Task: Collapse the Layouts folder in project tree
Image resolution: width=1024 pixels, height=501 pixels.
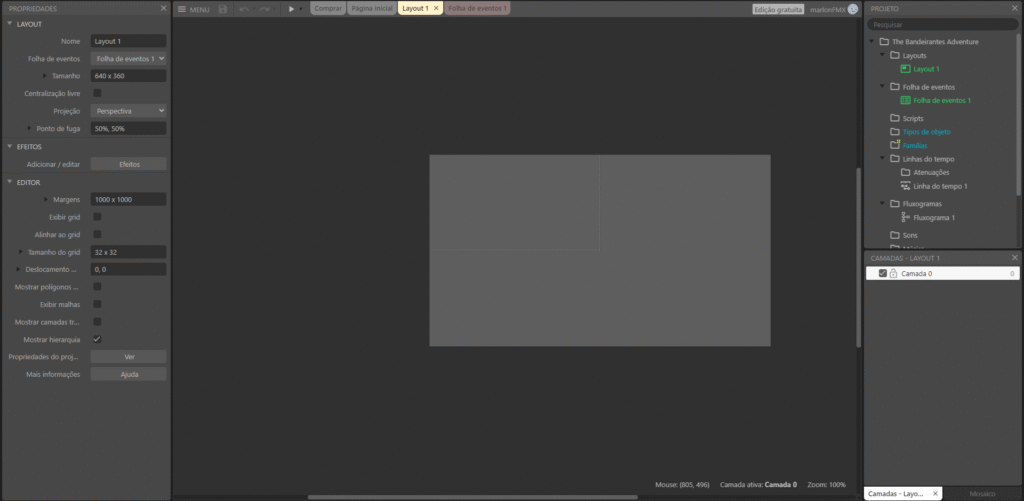Action: (882, 56)
